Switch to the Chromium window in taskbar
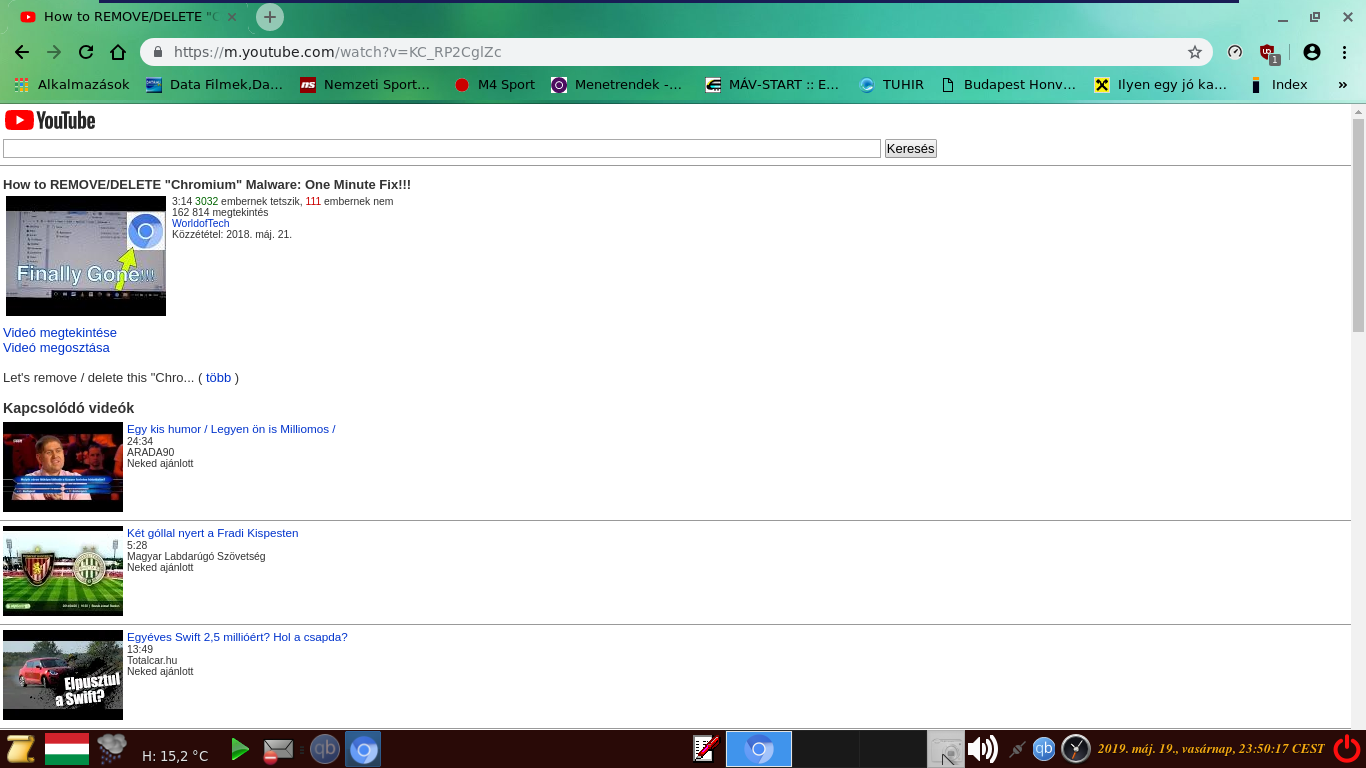 (x=759, y=749)
